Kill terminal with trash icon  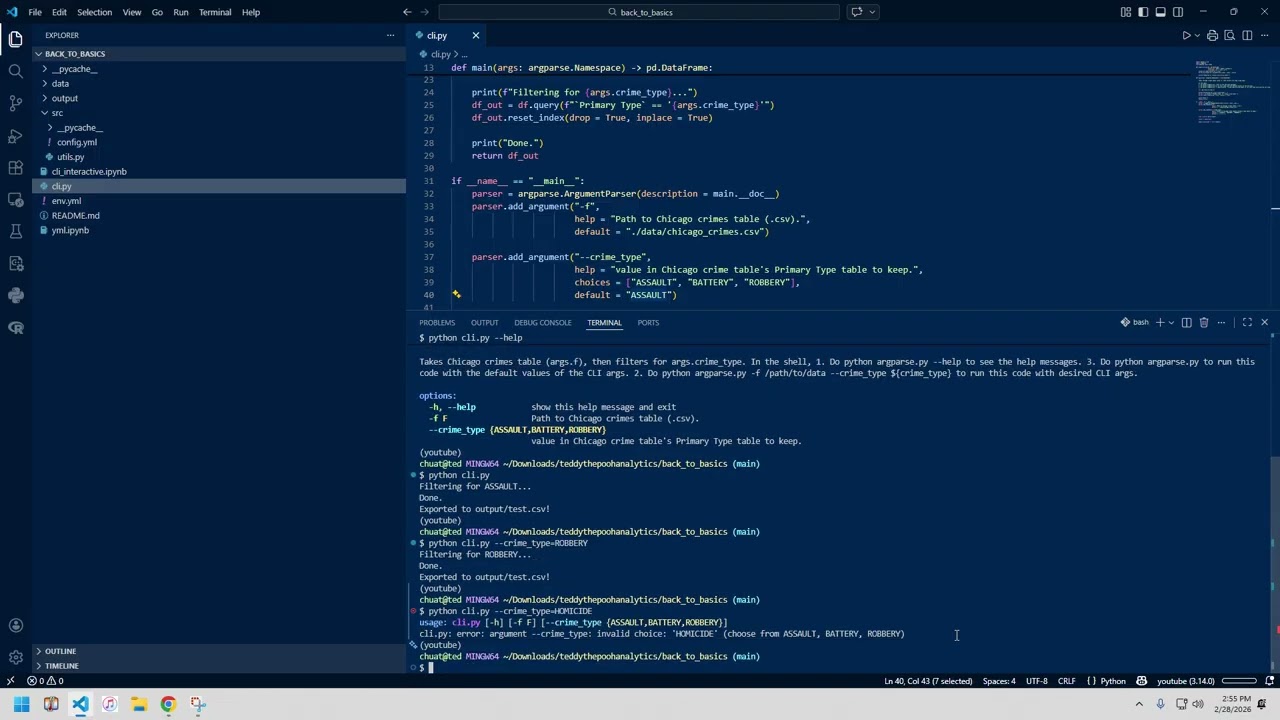(x=1204, y=322)
